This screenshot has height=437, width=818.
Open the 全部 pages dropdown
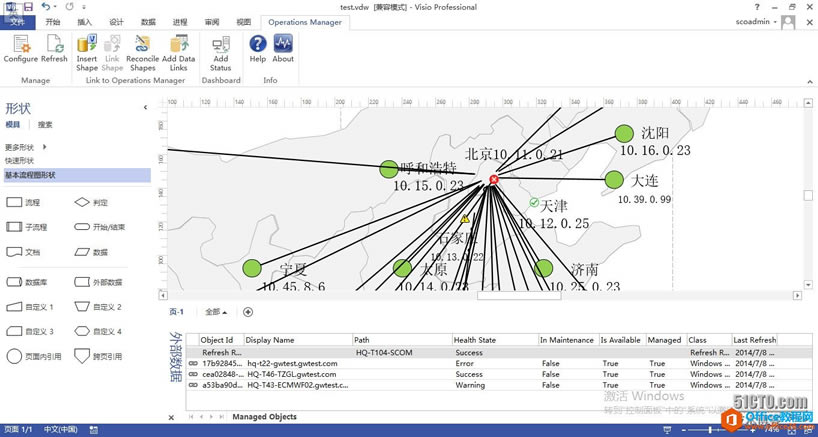(x=215, y=312)
